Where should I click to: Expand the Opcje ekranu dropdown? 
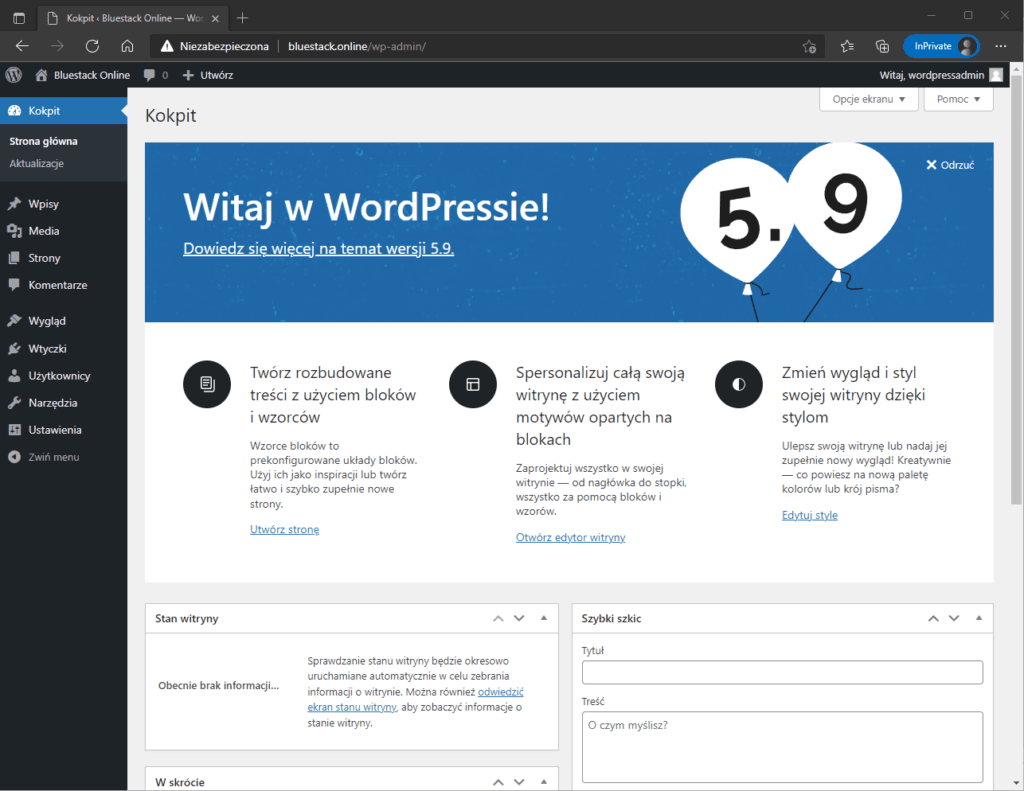869,99
